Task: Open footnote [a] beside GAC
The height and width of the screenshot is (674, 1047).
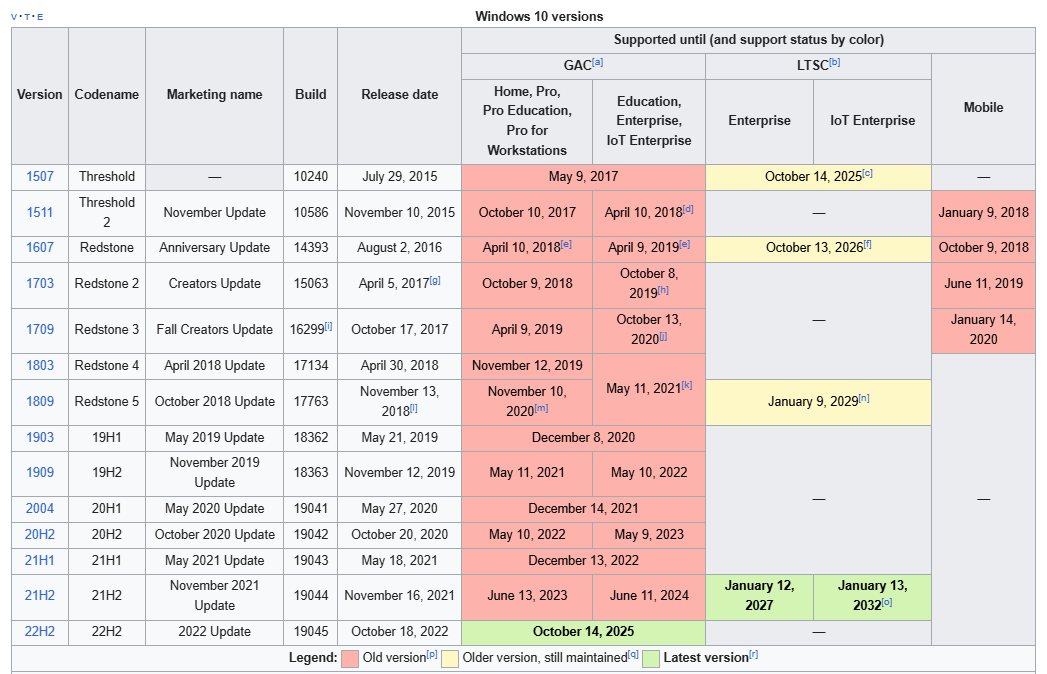Action: point(598,62)
